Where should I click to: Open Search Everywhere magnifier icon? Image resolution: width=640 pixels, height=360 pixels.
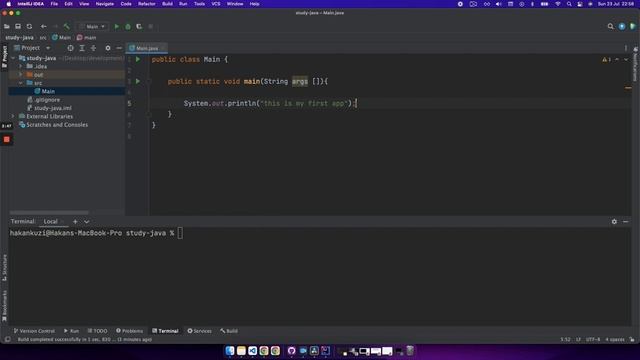coord(610,27)
